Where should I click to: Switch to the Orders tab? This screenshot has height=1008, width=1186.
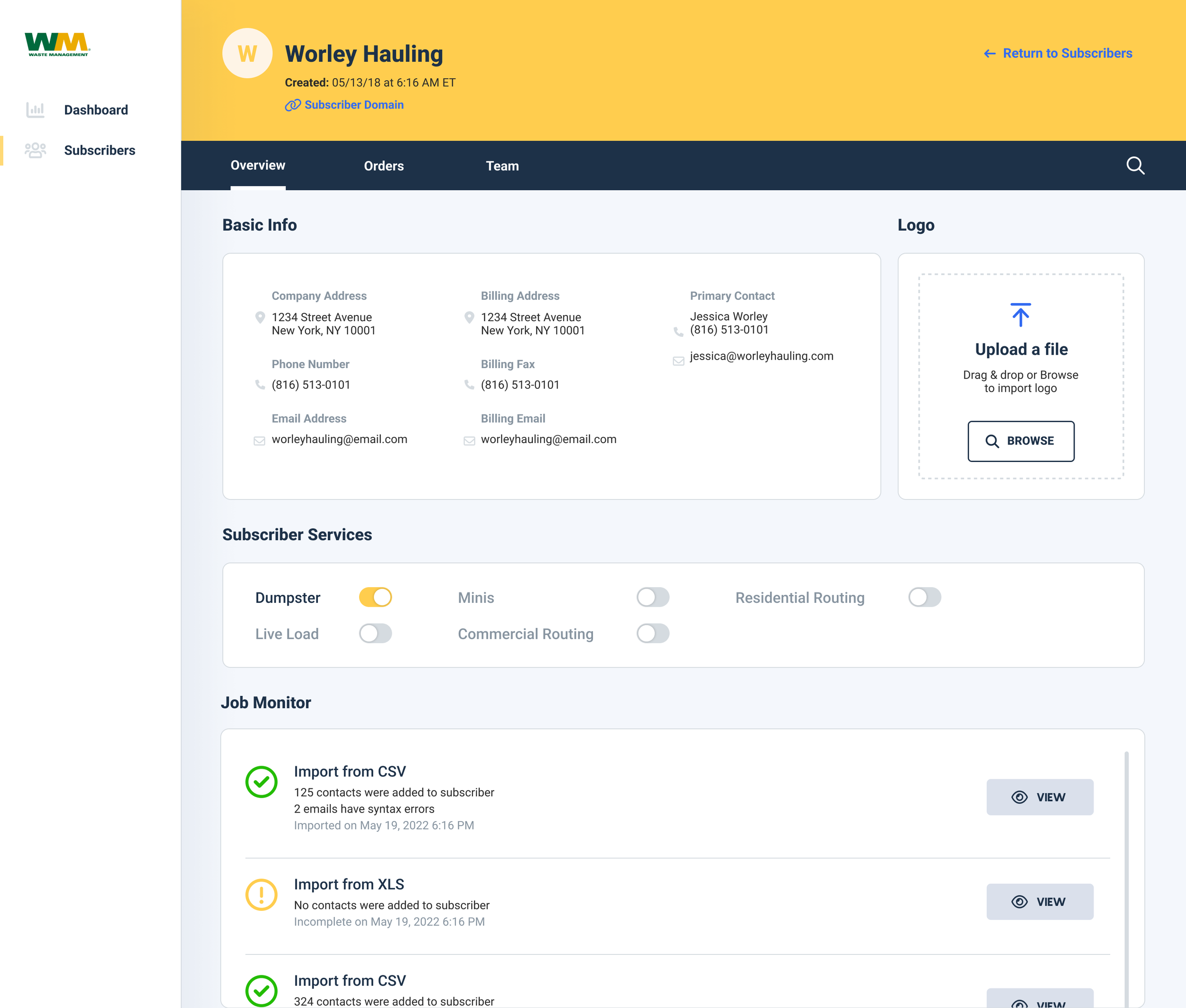pos(383,166)
